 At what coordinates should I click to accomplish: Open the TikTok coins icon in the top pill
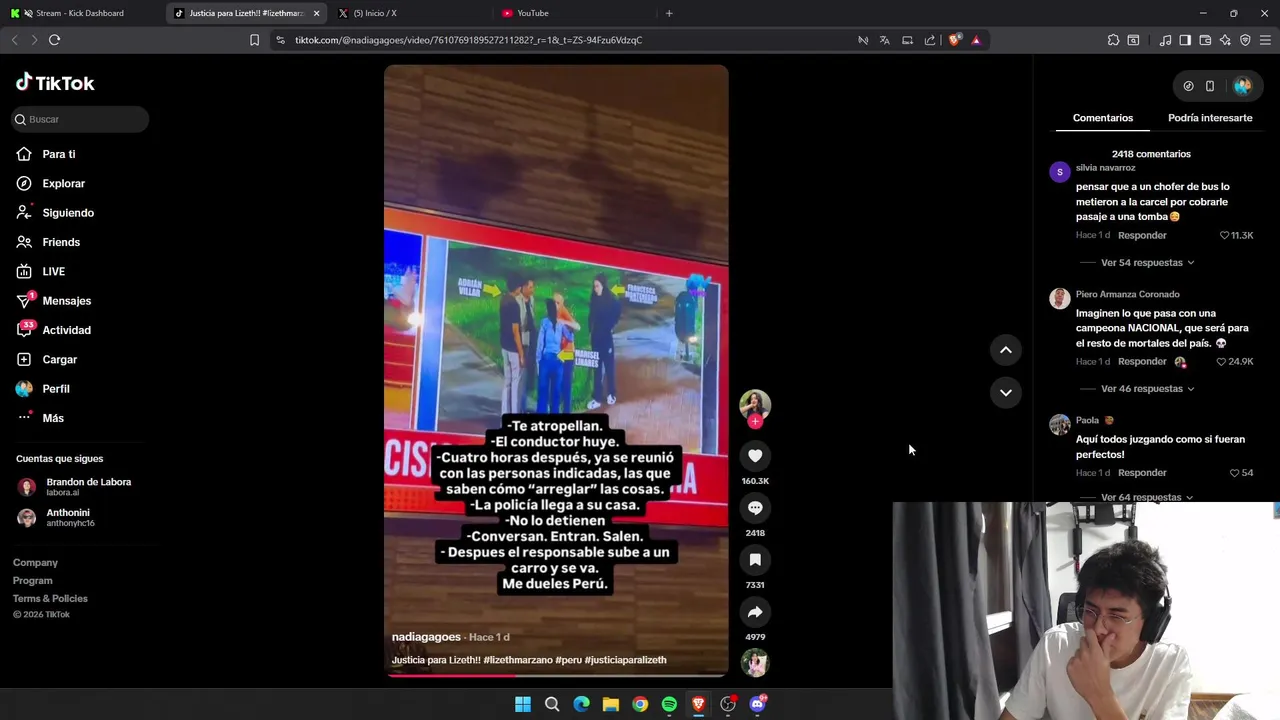(x=1188, y=86)
